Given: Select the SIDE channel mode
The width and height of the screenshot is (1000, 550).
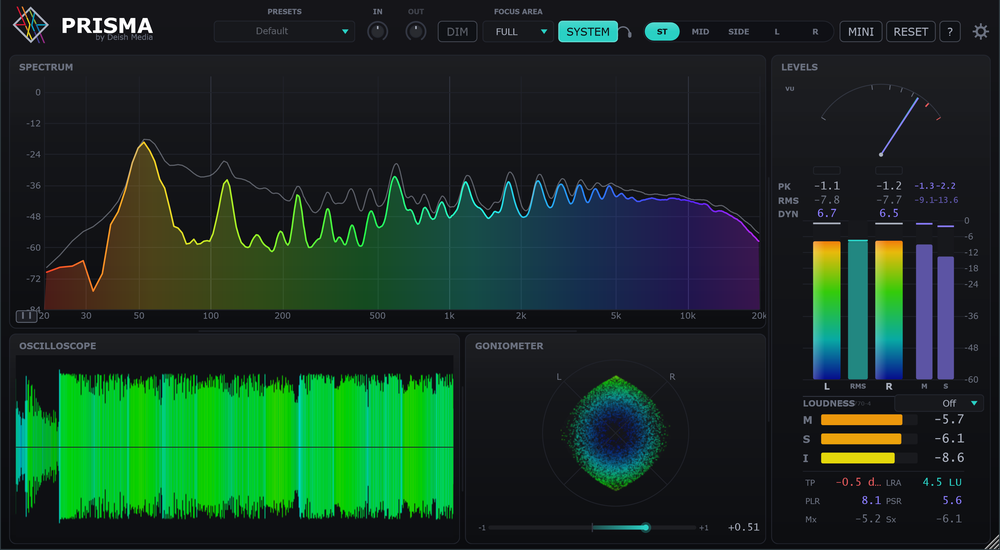Looking at the screenshot, I should (x=739, y=31).
